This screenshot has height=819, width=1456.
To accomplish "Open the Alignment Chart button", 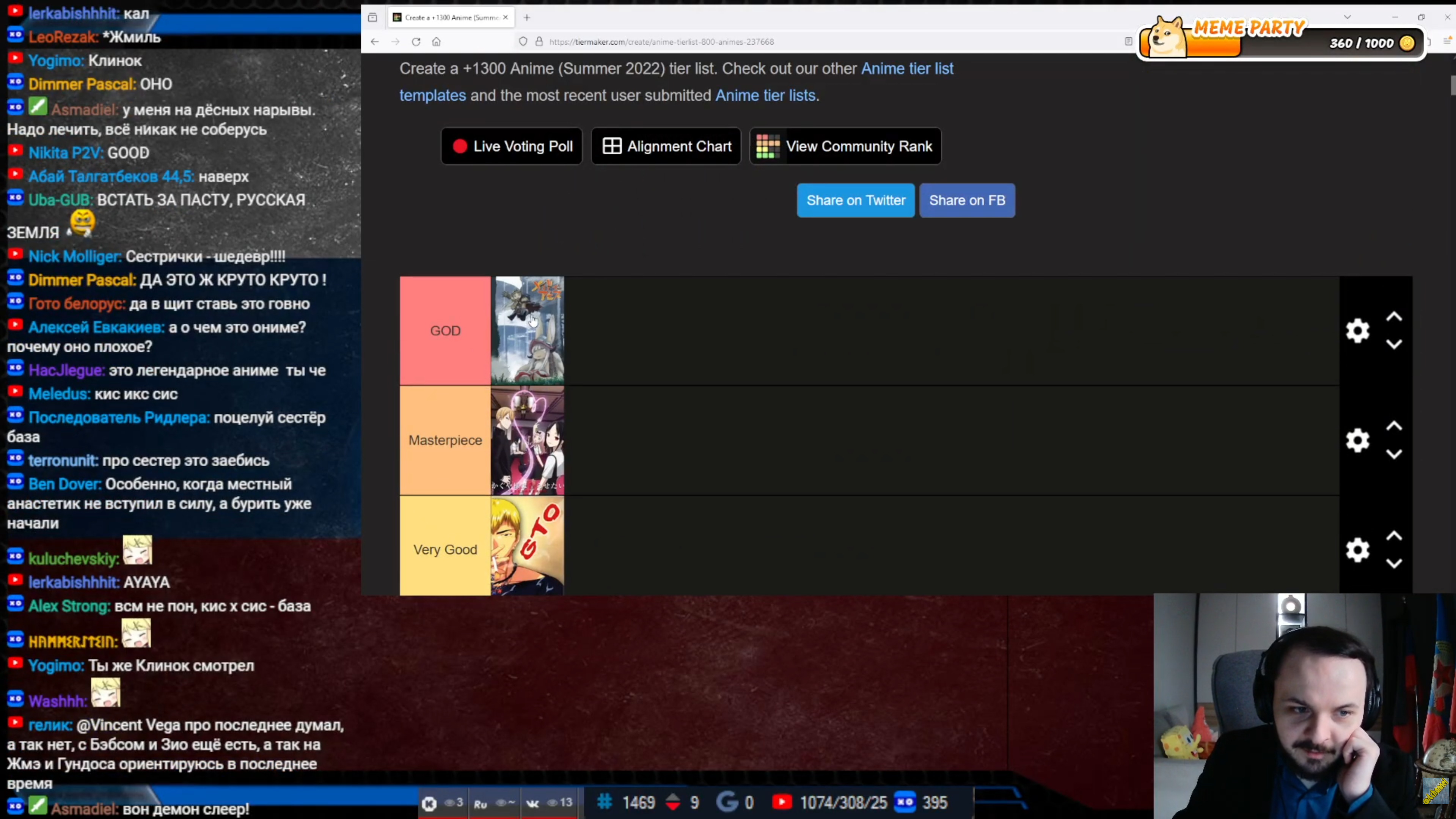I will tap(666, 146).
